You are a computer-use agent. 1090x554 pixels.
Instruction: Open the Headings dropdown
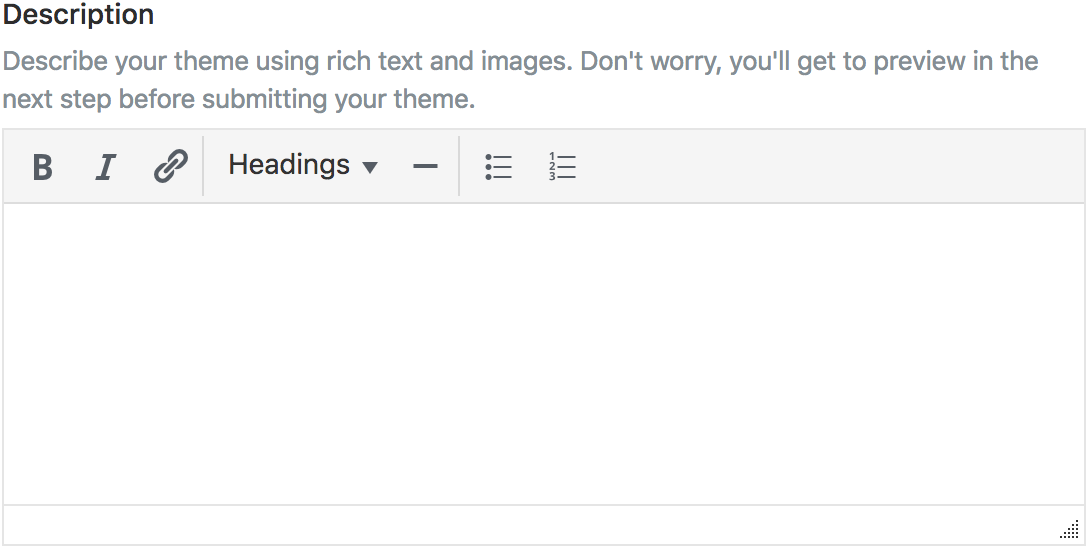[302, 166]
